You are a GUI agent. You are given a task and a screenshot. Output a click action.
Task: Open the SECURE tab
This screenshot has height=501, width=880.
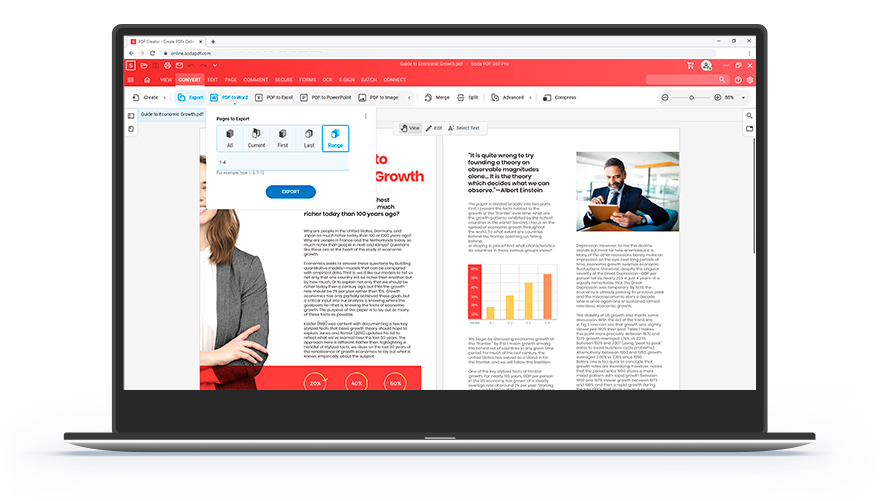click(x=284, y=79)
